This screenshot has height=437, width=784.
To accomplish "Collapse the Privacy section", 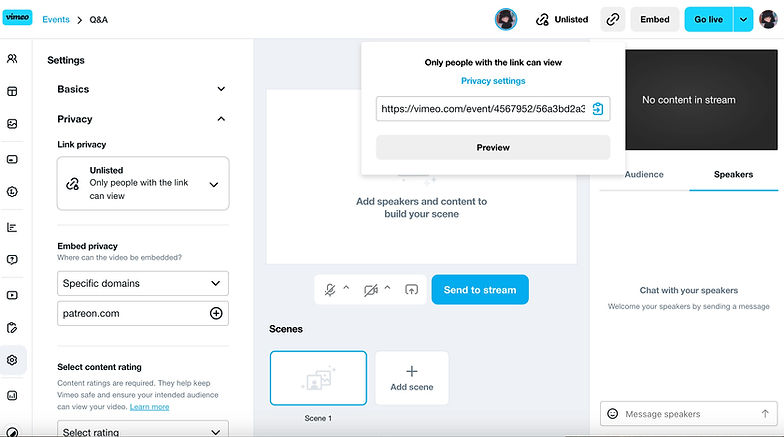I will [x=221, y=119].
